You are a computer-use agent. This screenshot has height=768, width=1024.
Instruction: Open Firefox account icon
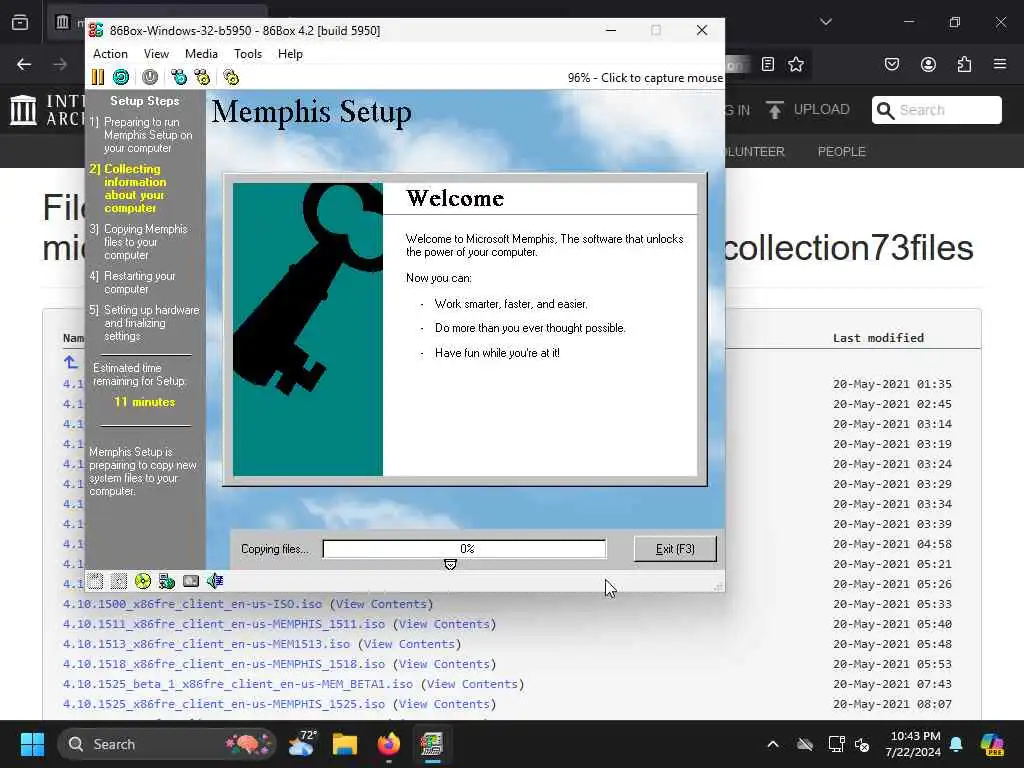tap(928, 64)
